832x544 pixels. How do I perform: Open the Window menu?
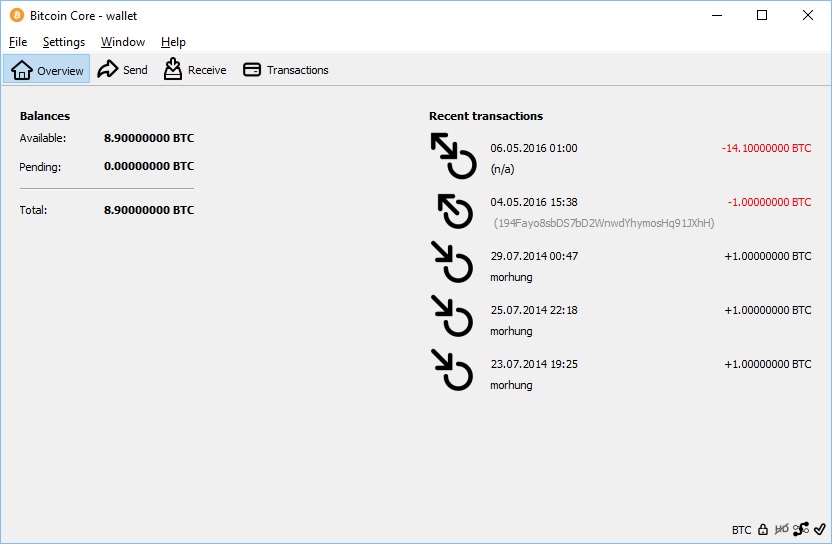(x=123, y=42)
